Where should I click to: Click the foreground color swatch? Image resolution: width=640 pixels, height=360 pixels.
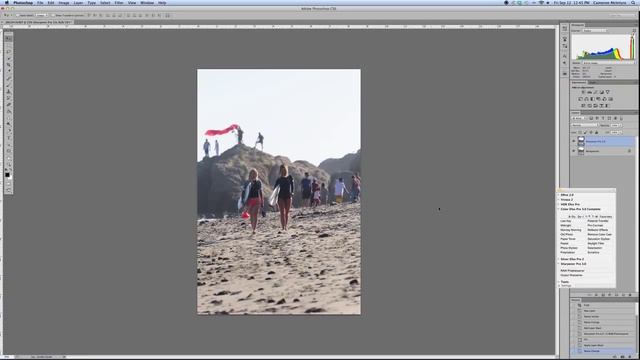click(x=7, y=174)
